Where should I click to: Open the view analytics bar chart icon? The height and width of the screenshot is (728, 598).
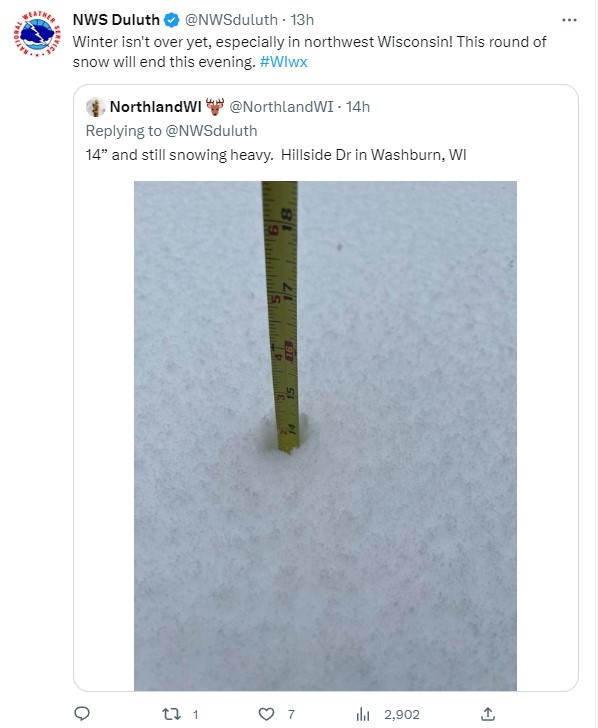(363, 714)
